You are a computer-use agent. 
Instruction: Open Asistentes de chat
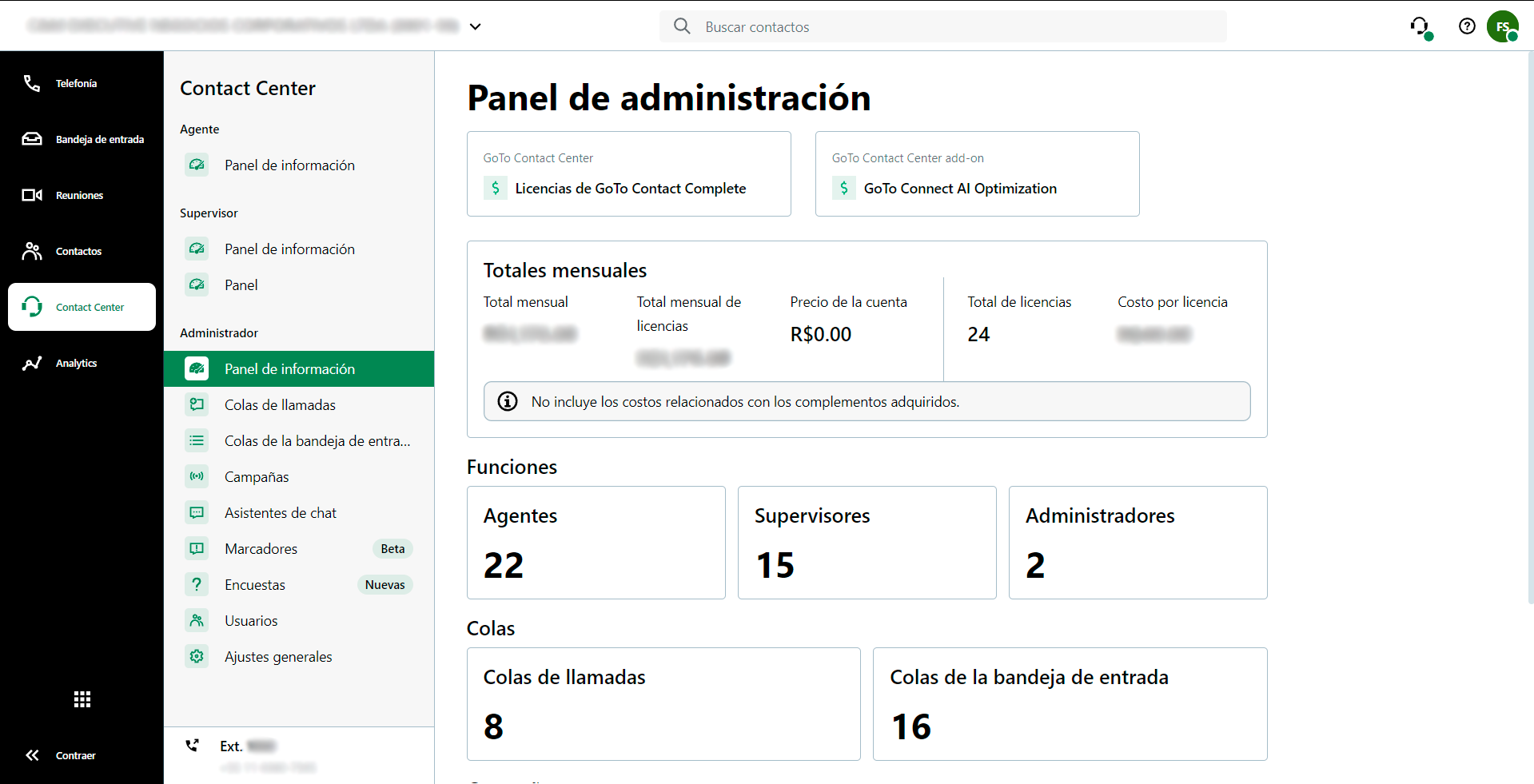pos(280,512)
